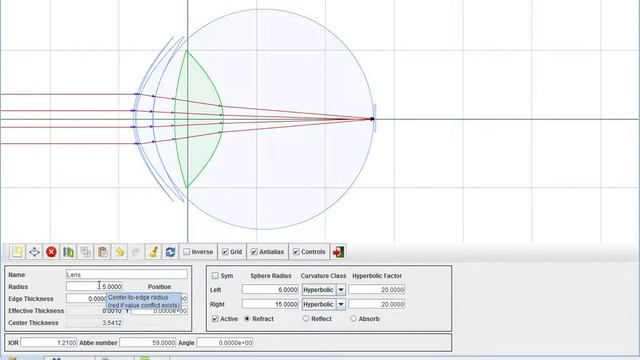Screen dimensions: 640x360
Task: Click the "Hyperbolic Factor" column header
Action: (377, 276)
